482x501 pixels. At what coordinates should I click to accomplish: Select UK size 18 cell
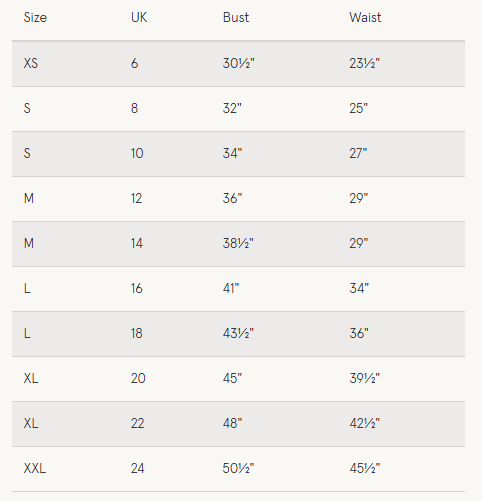pyautogui.click(x=137, y=333)
